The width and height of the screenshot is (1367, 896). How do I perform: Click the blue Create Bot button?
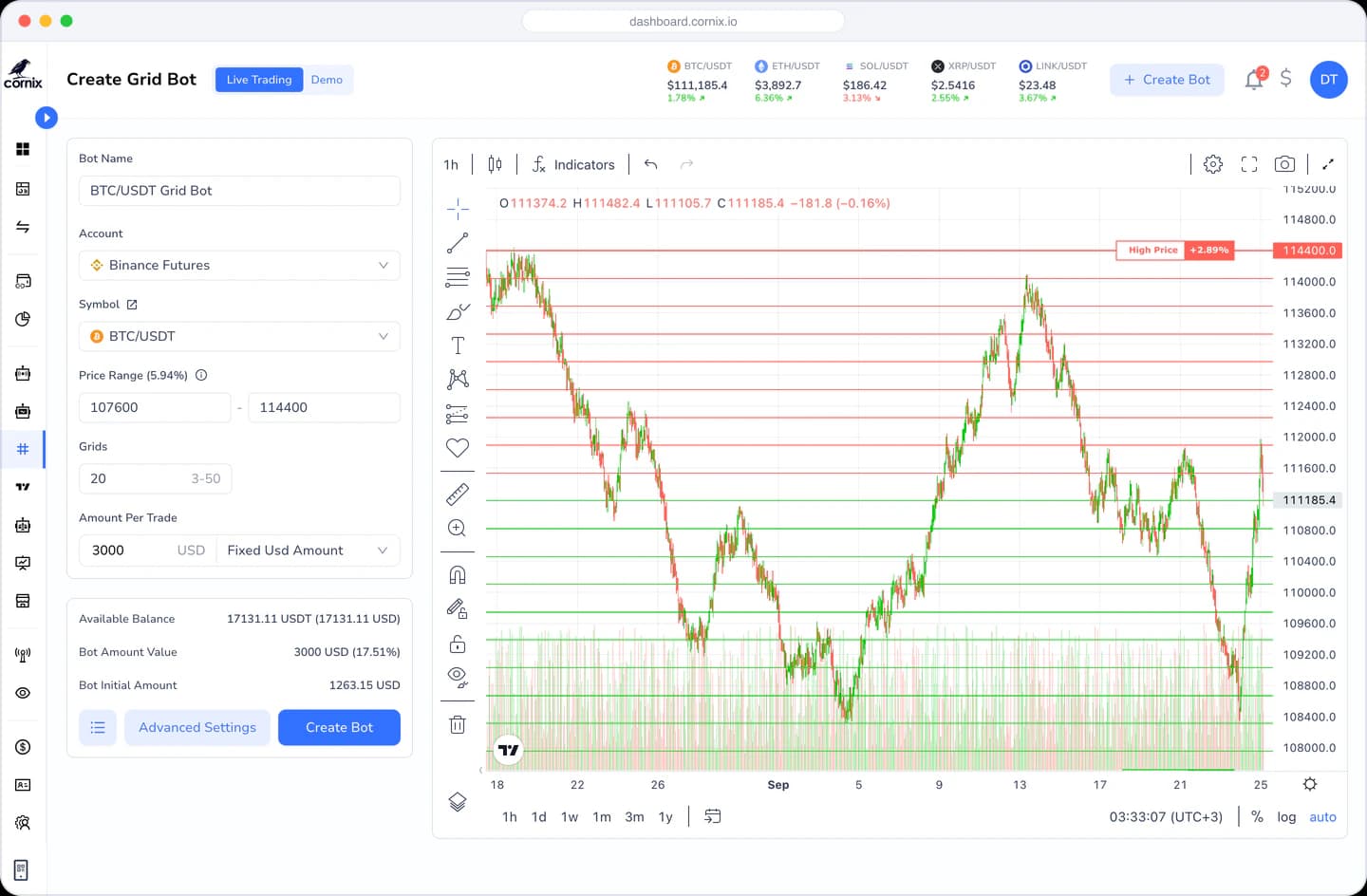339,727
